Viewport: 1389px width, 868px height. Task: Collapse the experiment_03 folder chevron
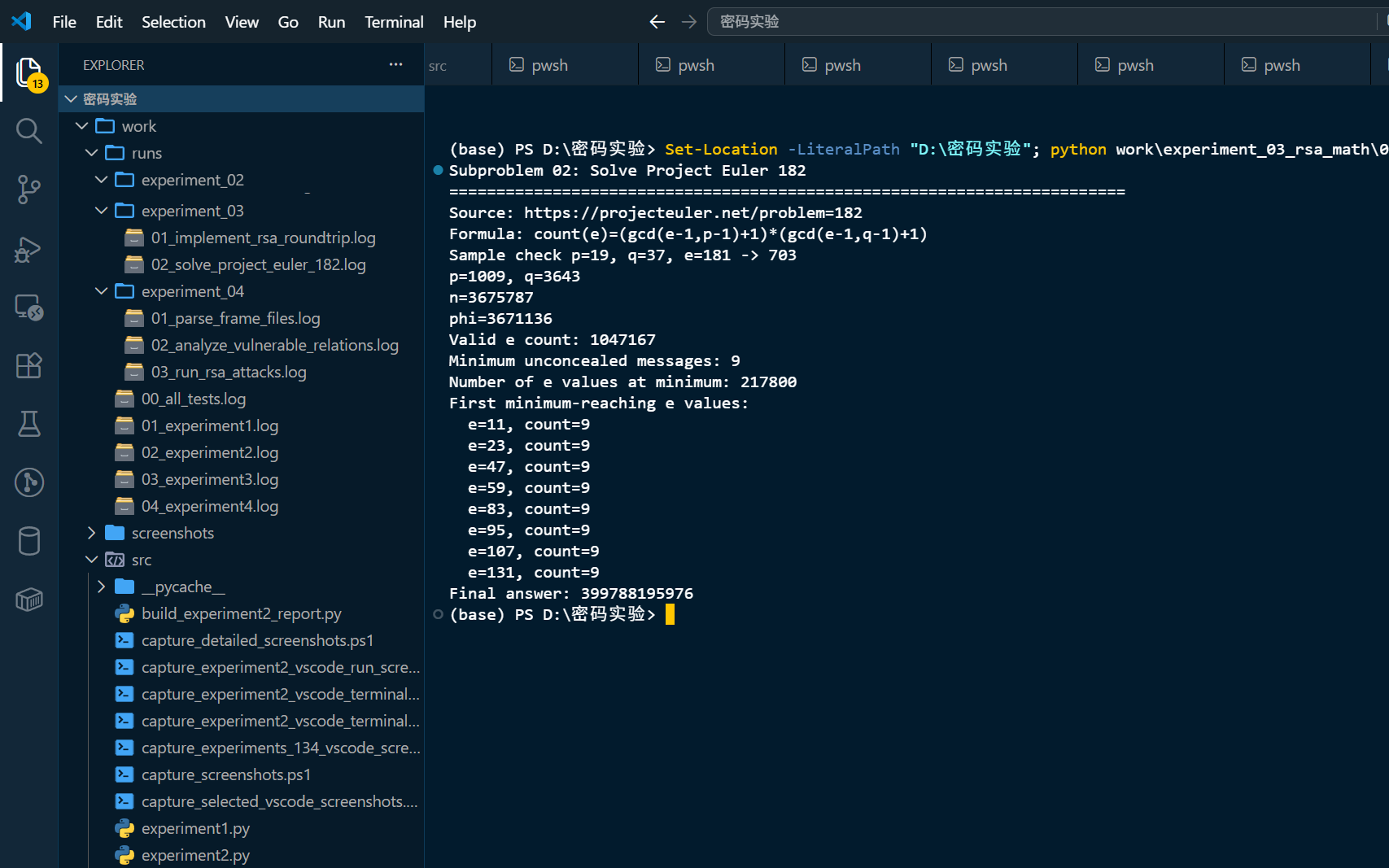tap(101, 211)
